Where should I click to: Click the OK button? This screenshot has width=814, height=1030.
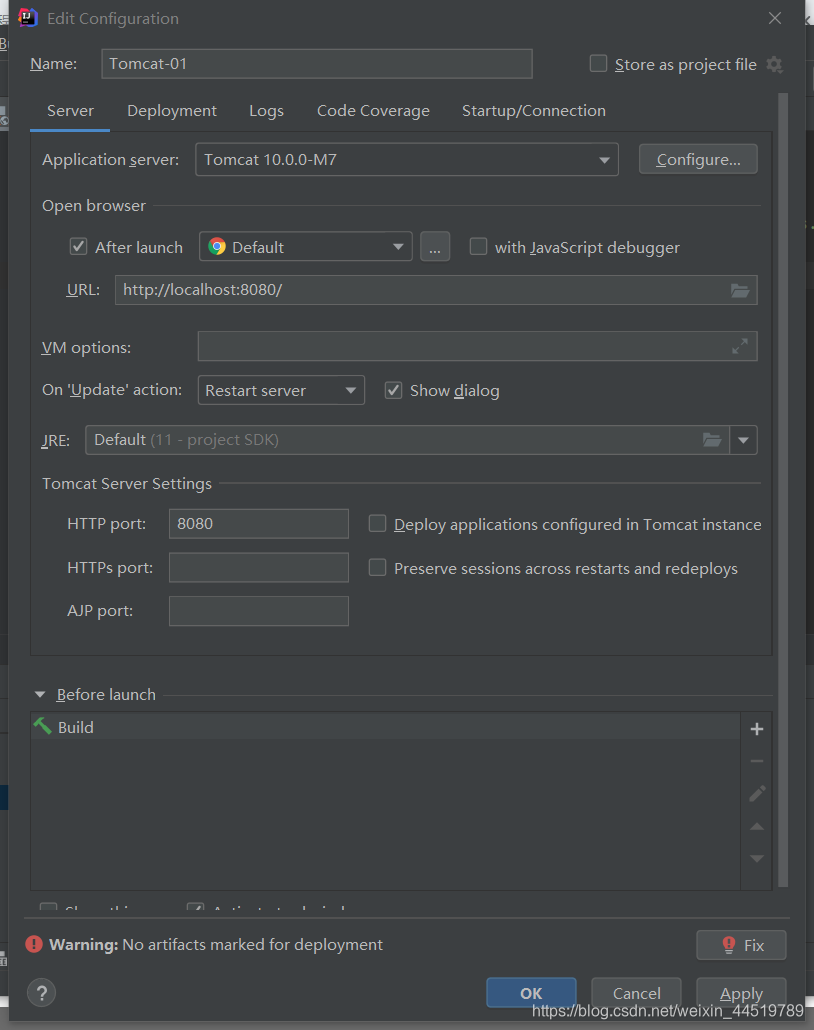point(531,993)
